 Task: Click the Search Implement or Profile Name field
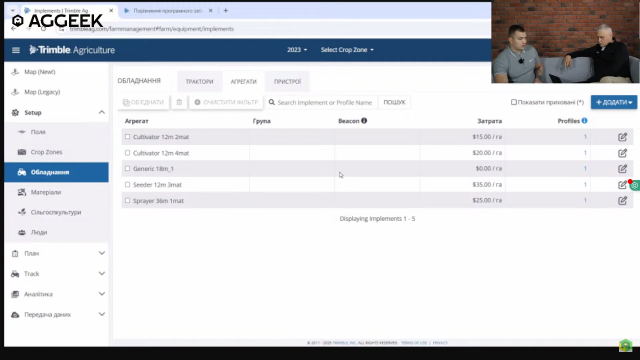322,102
